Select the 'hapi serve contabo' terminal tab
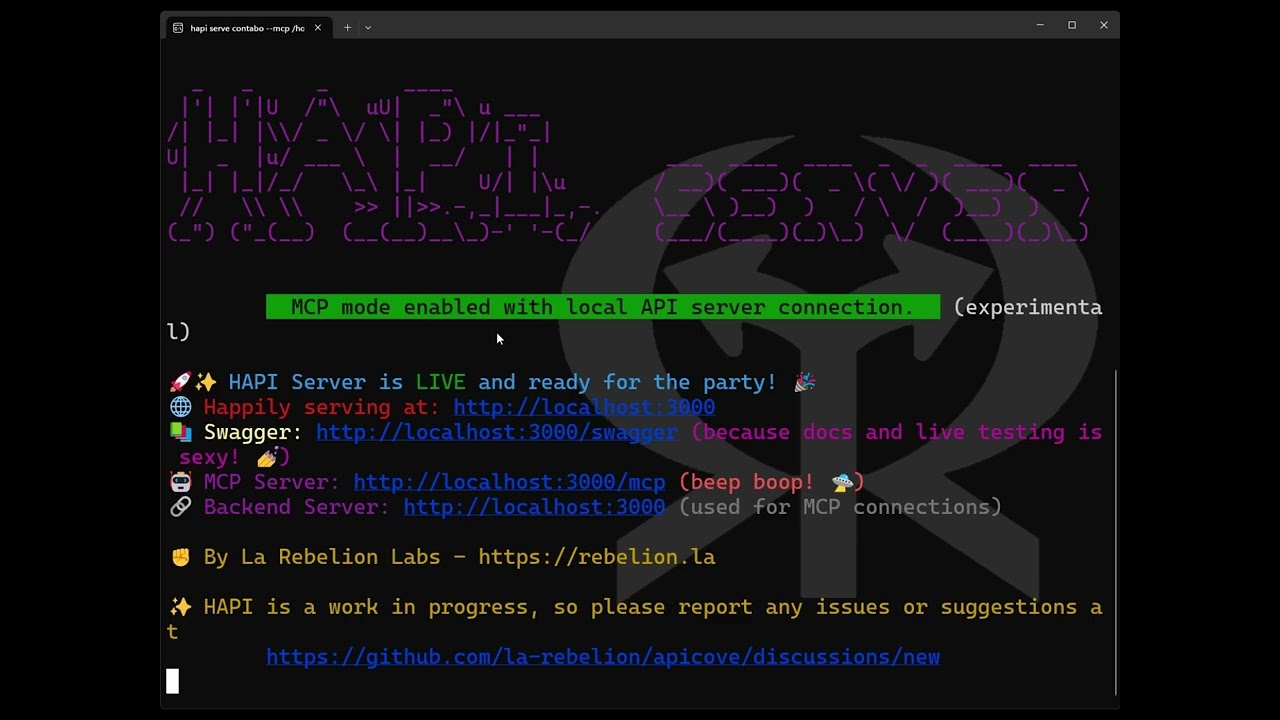The height and width of the screenshot is (720, 1280). 248,27
